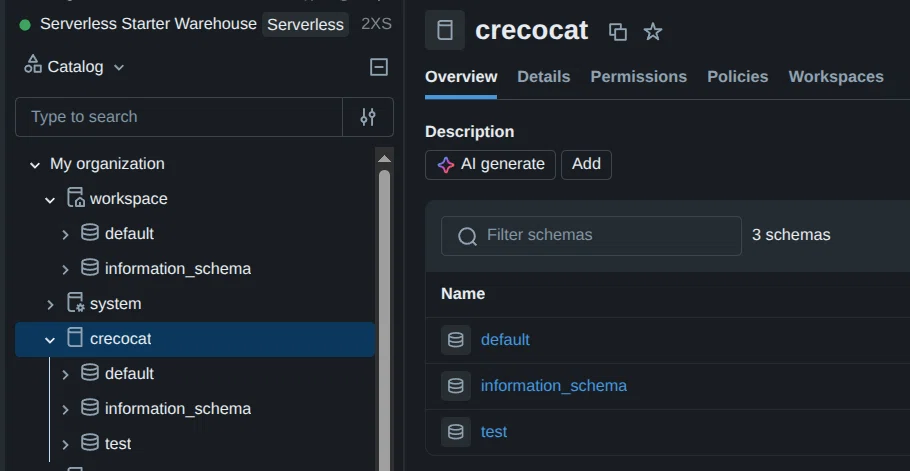Image resolution: width=910 pixels, height=471 pixels.
Task: Select system in catalog tree
Action: [x=115, y=304]
